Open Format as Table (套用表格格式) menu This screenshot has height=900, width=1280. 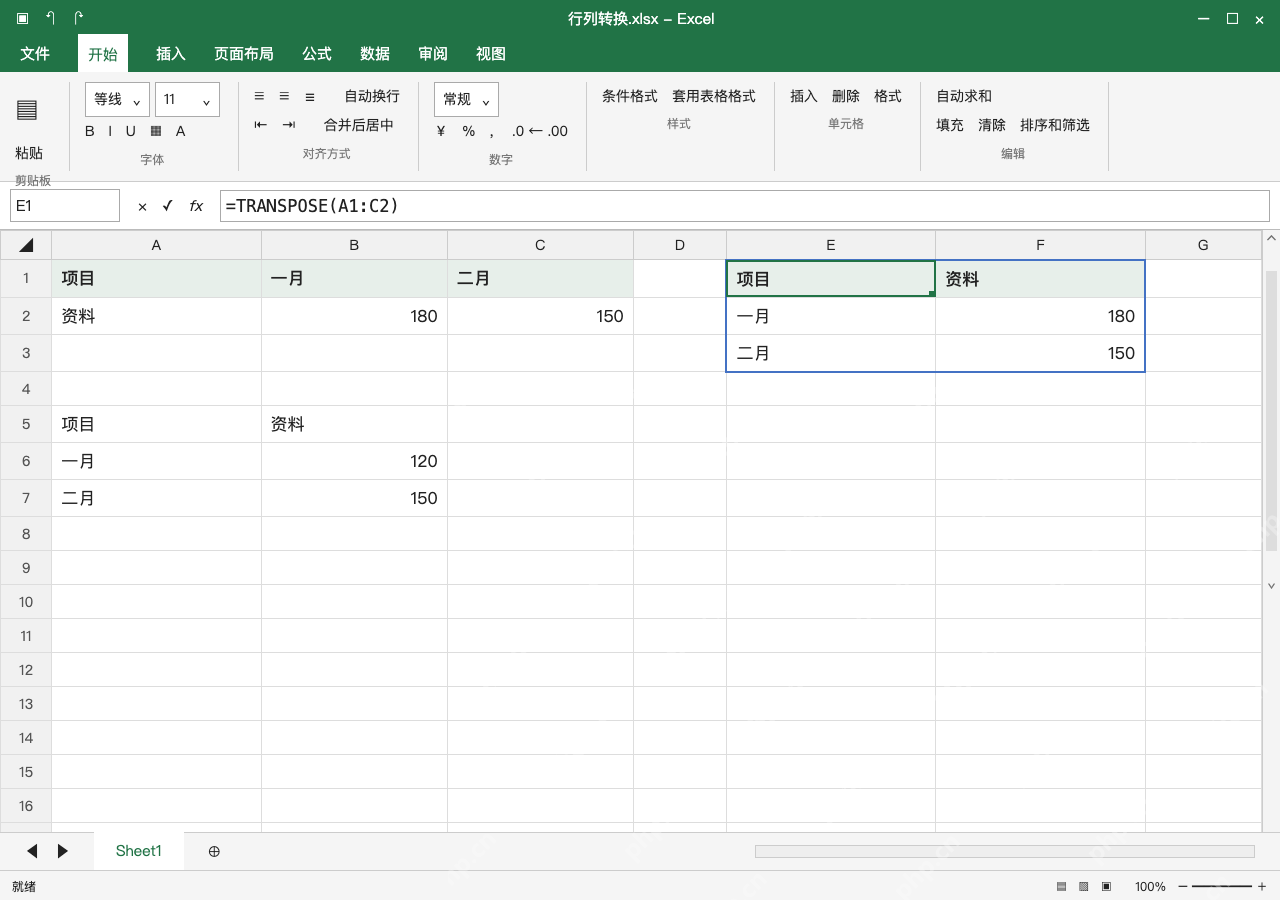pyautogui.click(x=714, y=96)
